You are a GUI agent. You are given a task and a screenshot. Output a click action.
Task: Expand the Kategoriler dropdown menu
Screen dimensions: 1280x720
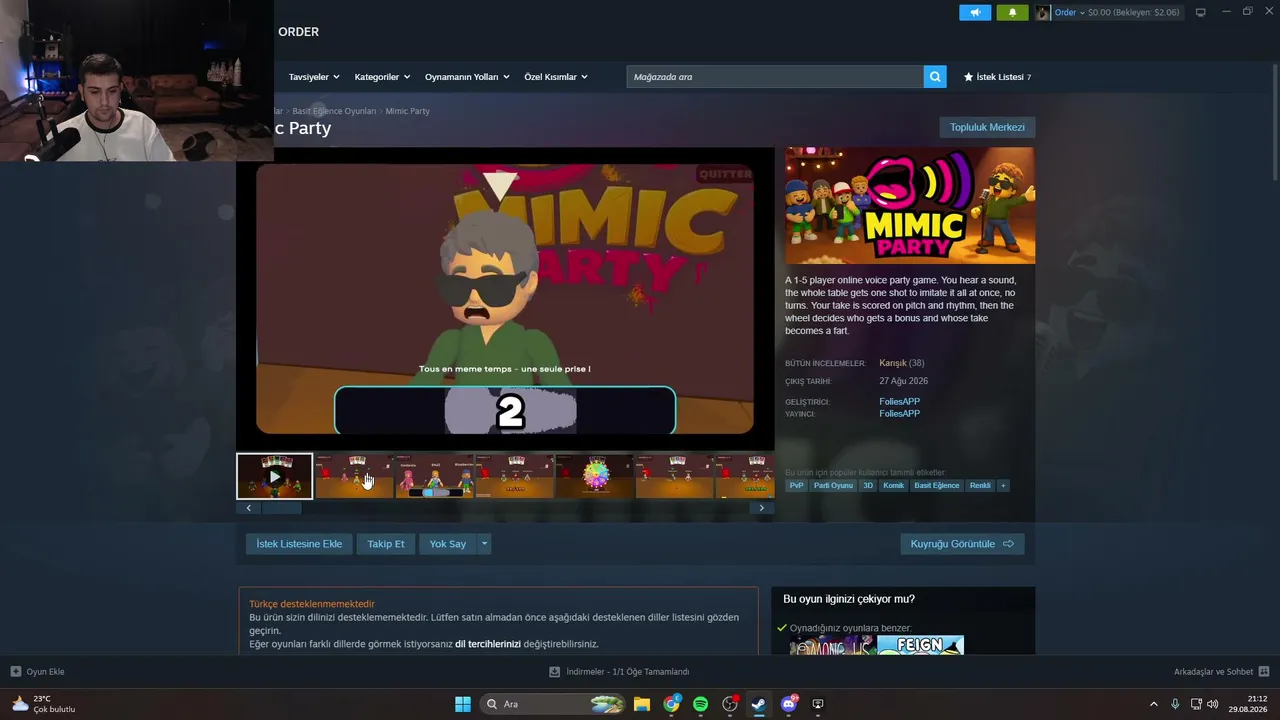pos(382,77)
